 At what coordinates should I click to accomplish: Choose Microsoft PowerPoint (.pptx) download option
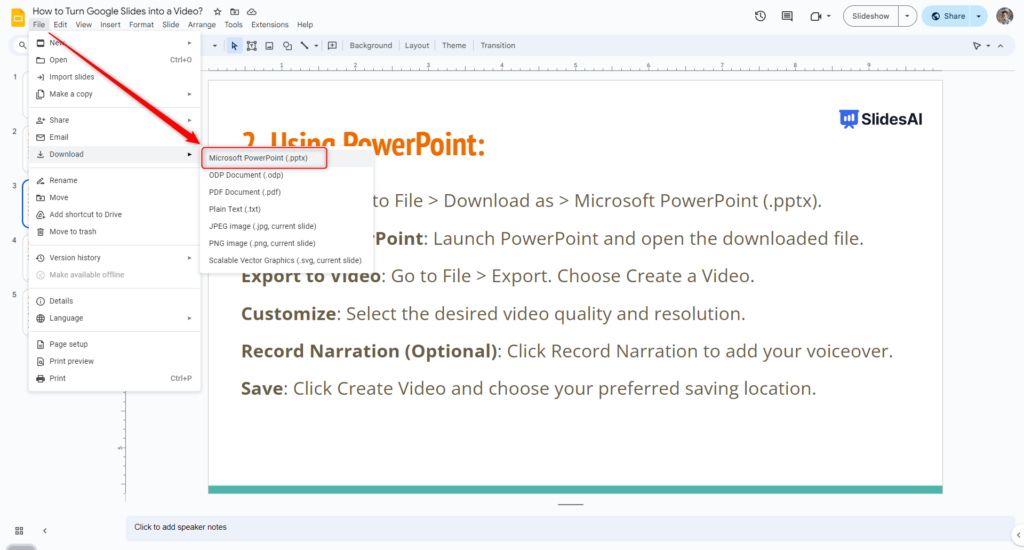(x=264, y=158)
